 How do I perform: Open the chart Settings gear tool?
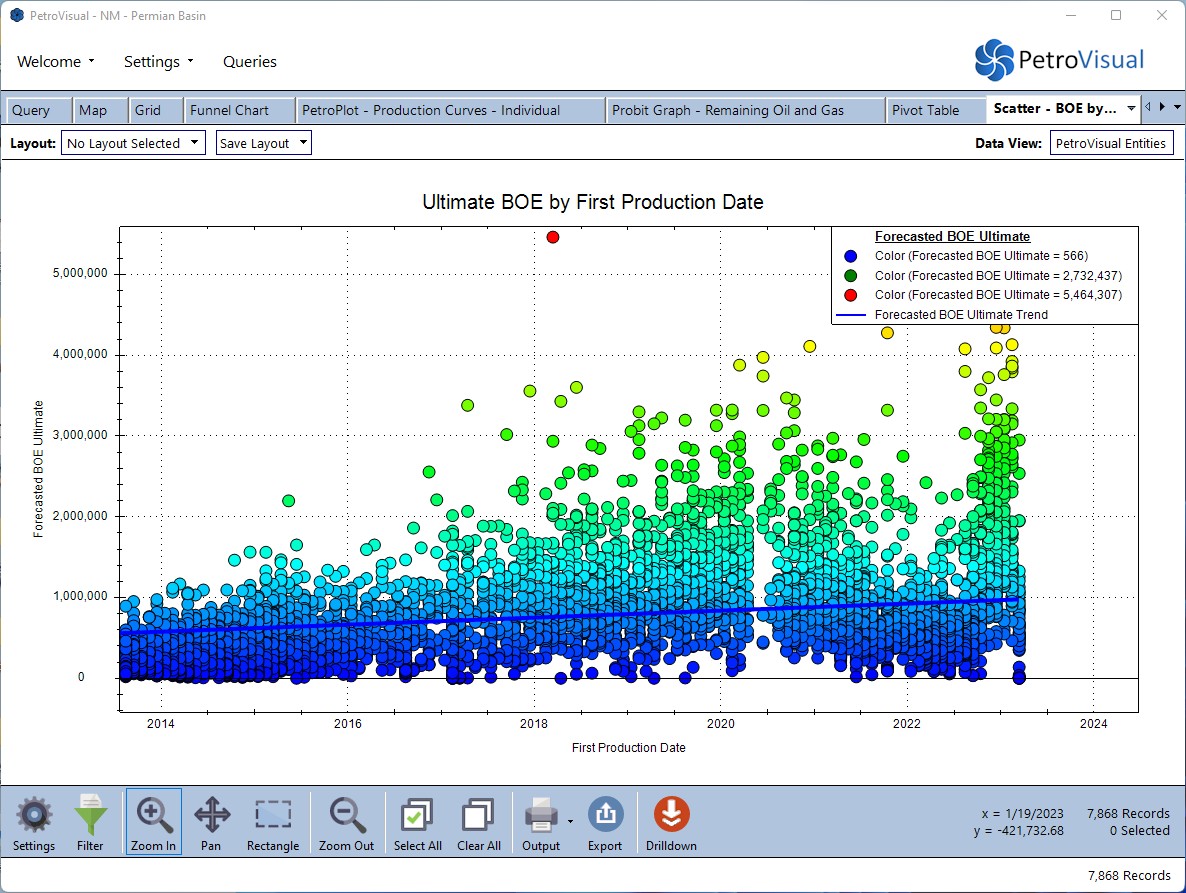point(34,816)
